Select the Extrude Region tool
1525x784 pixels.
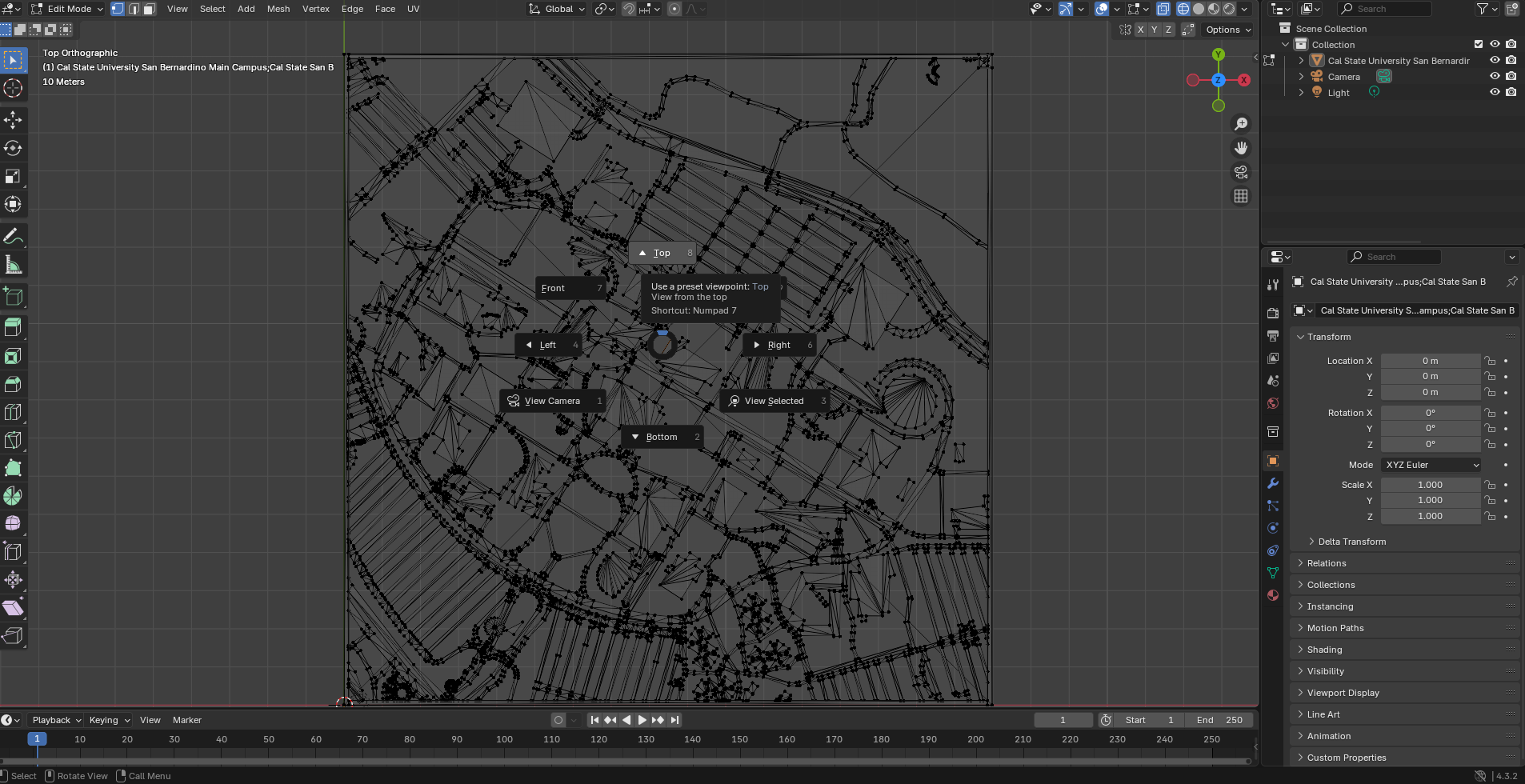[x=13, y=328]
